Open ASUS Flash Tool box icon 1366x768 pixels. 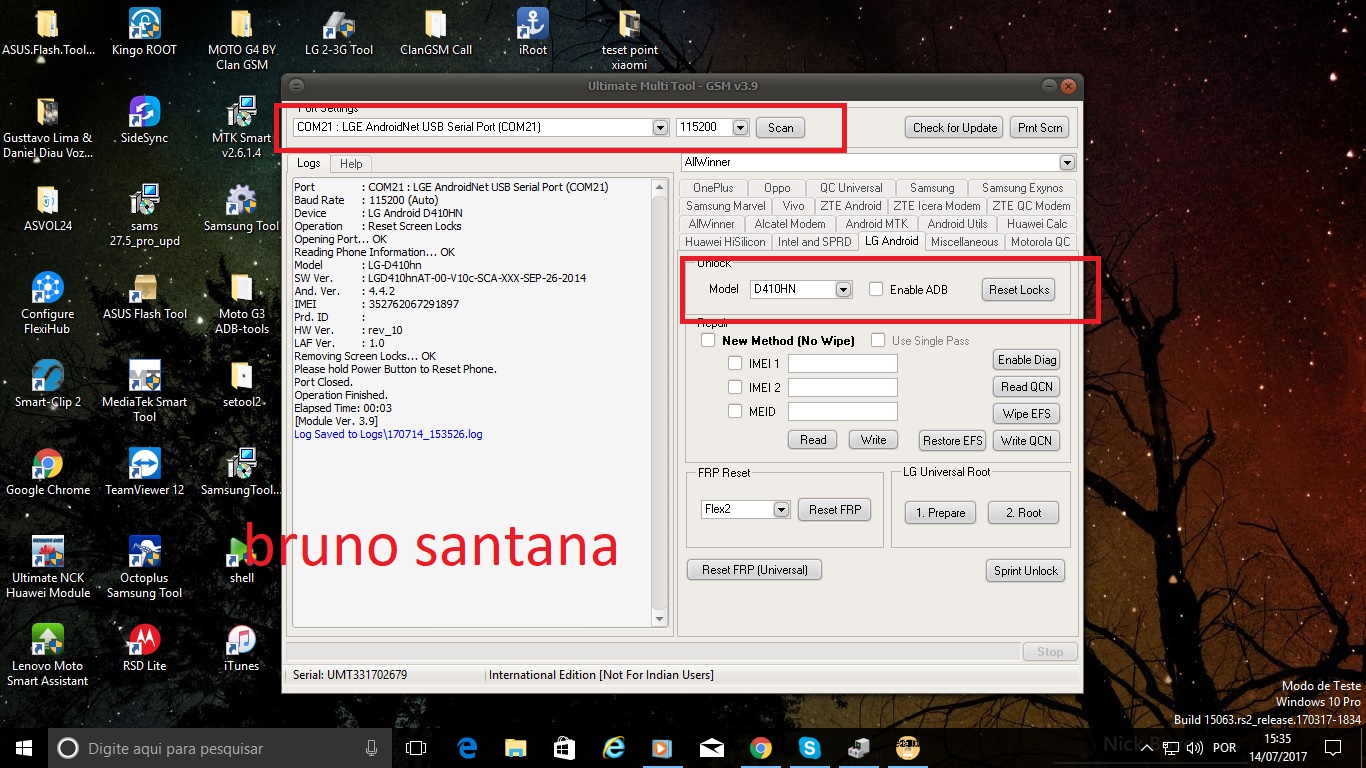[145, 295]
